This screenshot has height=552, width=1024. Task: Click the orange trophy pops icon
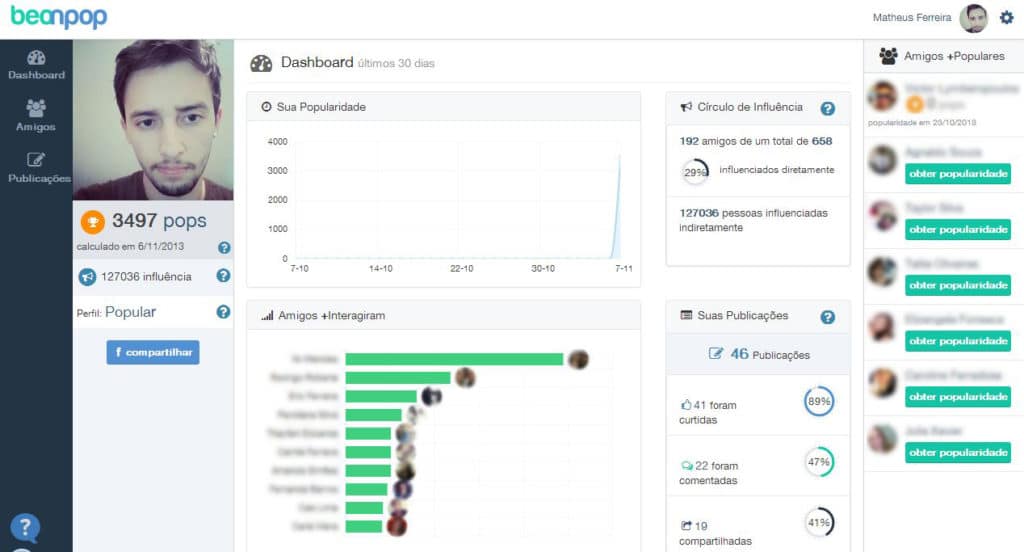point(93,221)
